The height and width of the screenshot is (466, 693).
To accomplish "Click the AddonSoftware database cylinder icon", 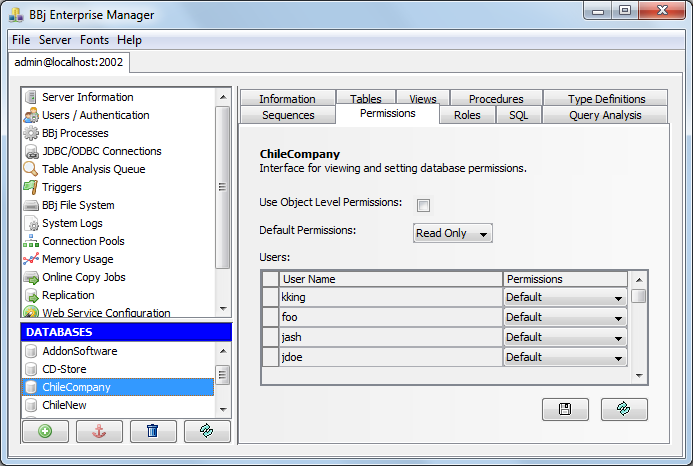I will tap(31, 351).
